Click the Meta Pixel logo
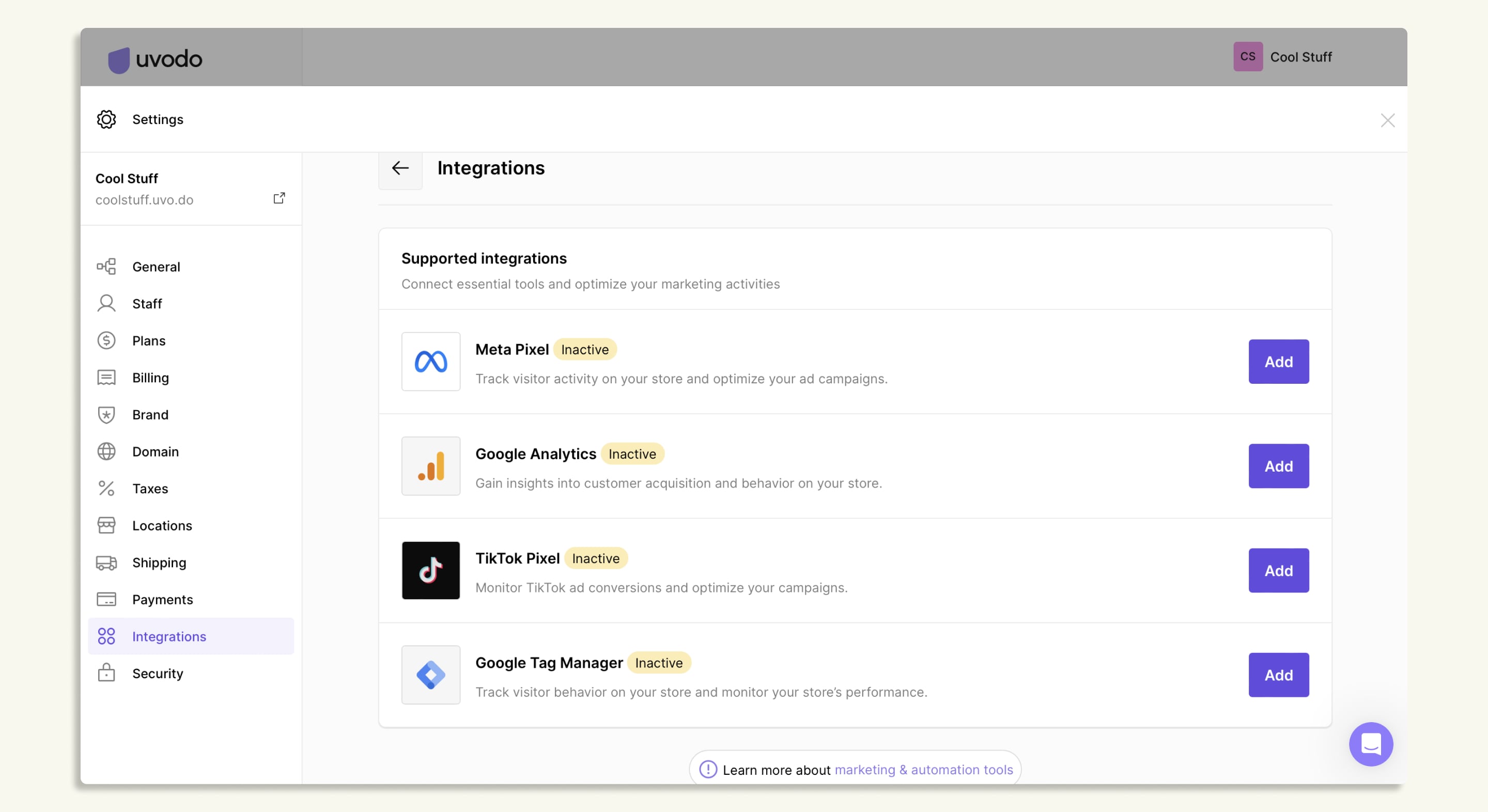Screen dimensions: 1488x812 [x=430, y=362]
